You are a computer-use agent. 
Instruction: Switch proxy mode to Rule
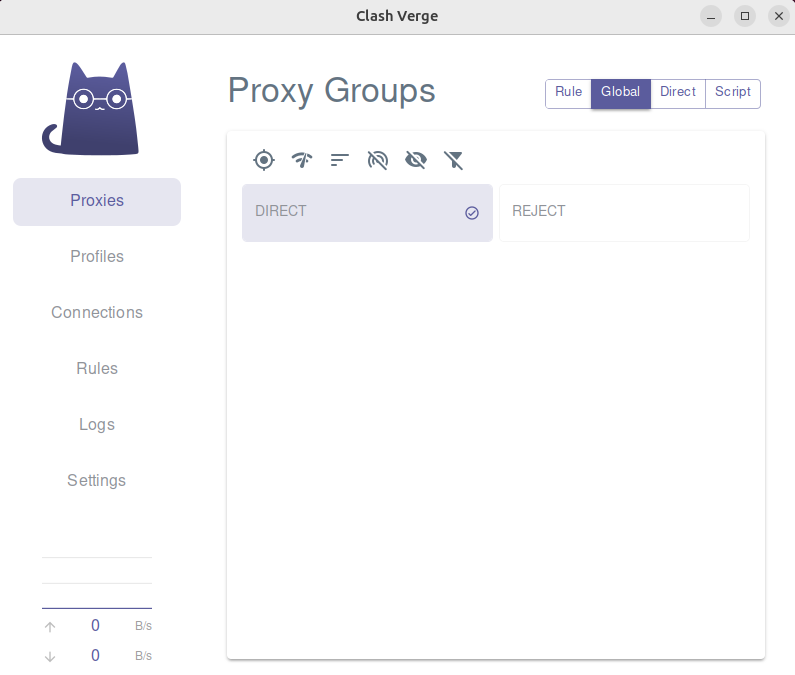point(568,92)
